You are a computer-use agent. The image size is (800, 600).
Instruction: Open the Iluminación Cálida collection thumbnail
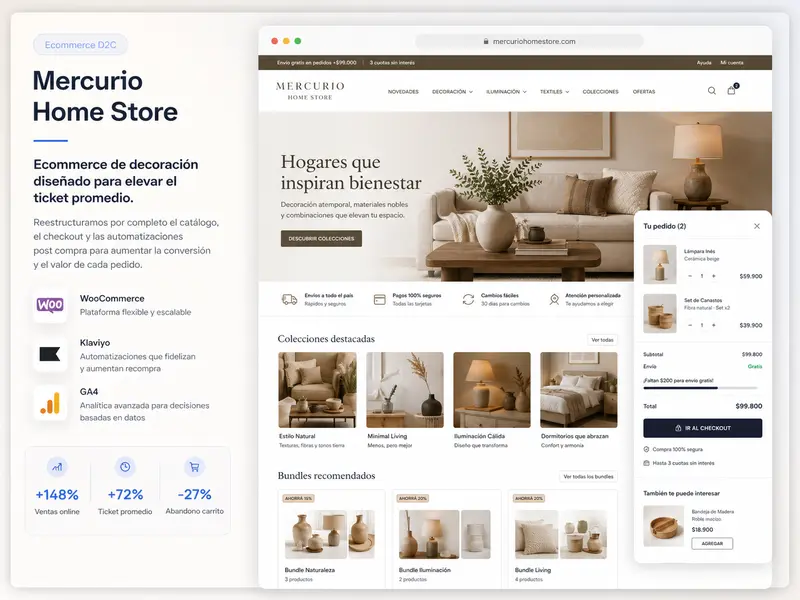(492, 390)
